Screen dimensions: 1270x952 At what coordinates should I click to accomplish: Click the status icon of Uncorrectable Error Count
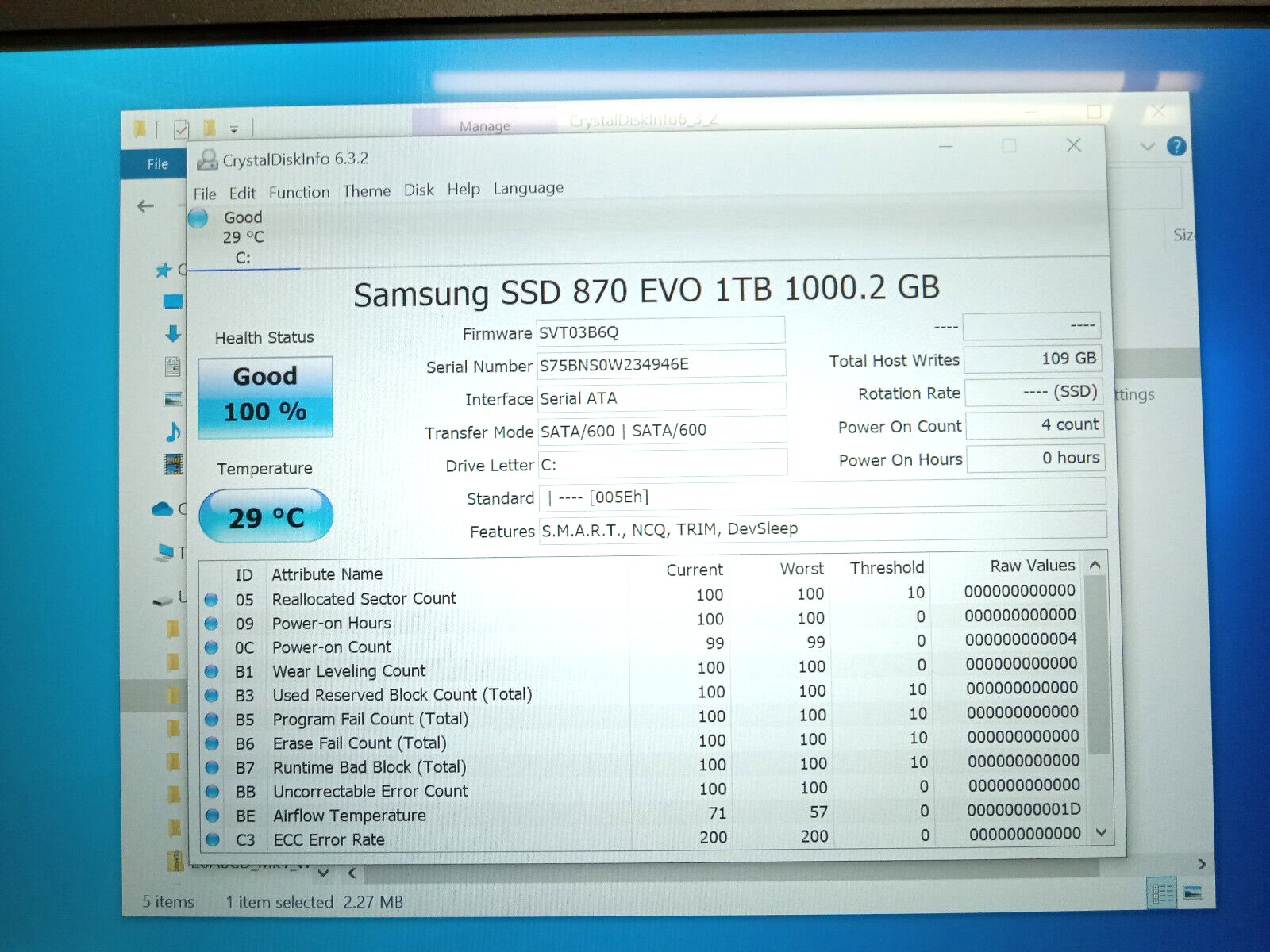[x=213, y=791]
